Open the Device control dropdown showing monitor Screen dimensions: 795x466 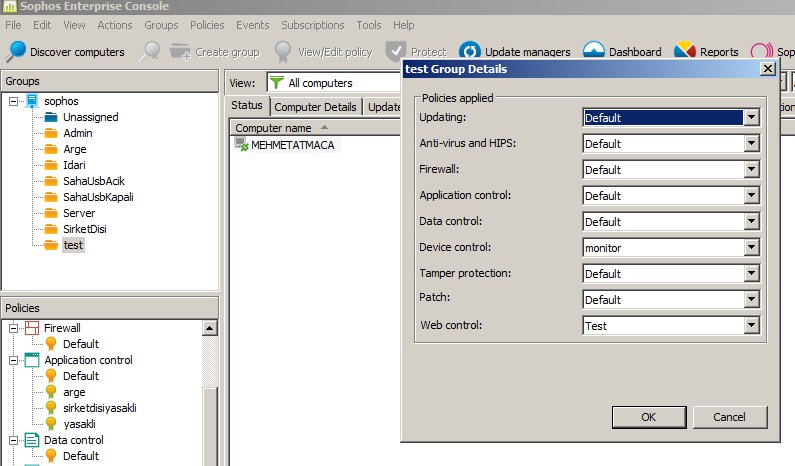[x=751, y=247]
